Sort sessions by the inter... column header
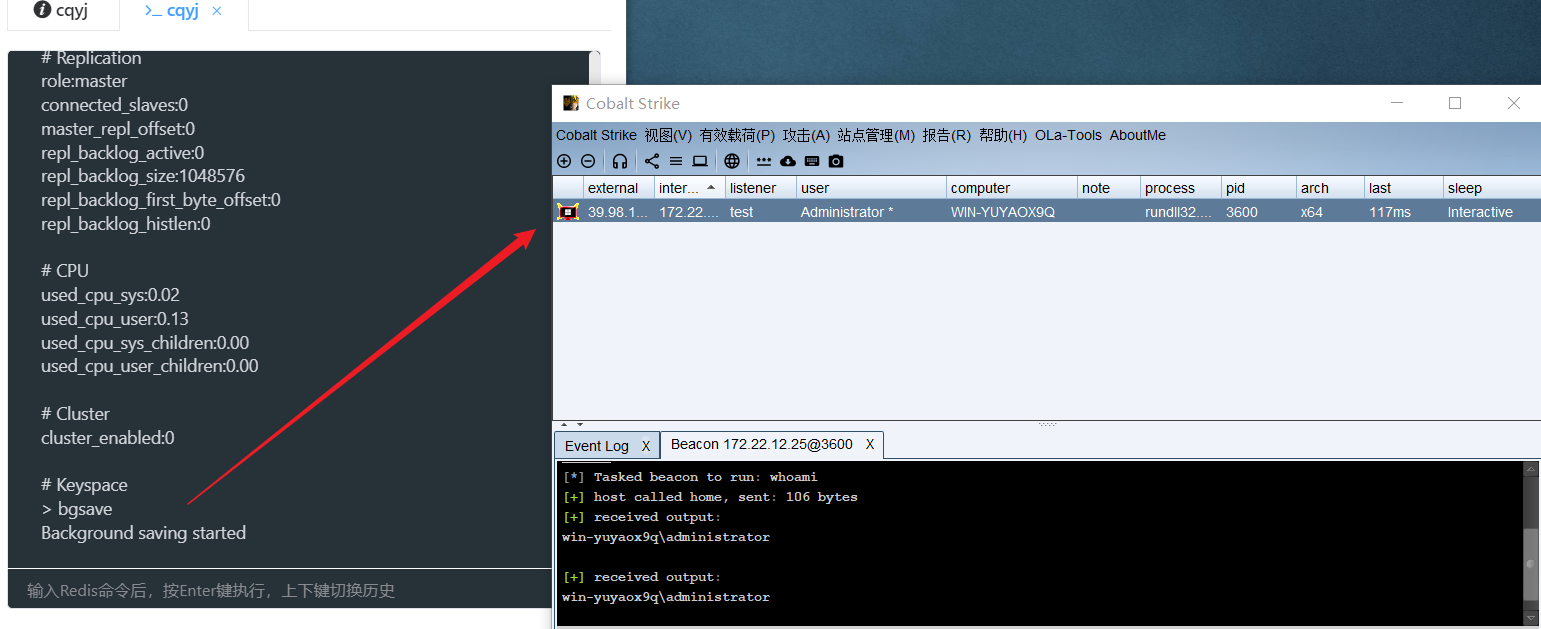This screenshot has width=1541, height=629. click(x=690, y=188)
